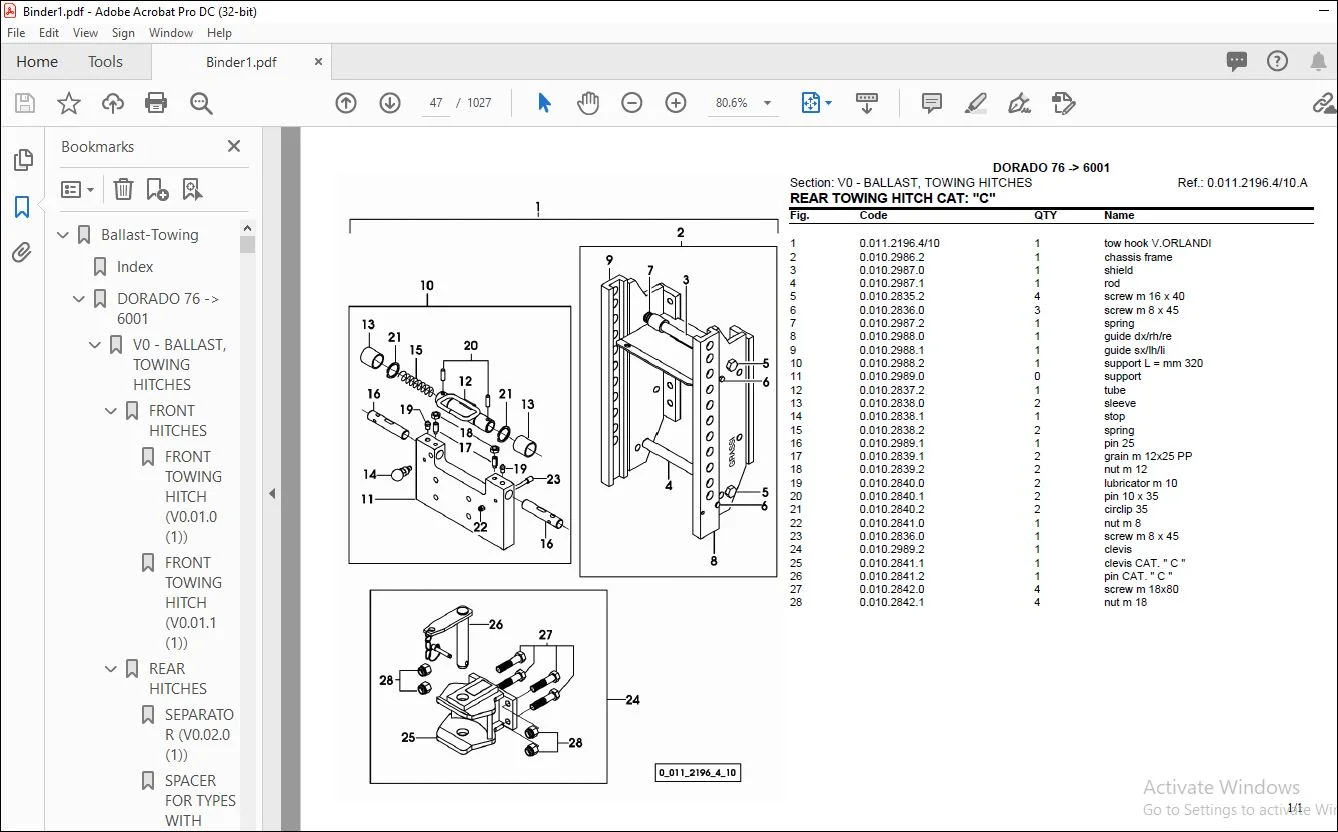Add a comment note

932,103
